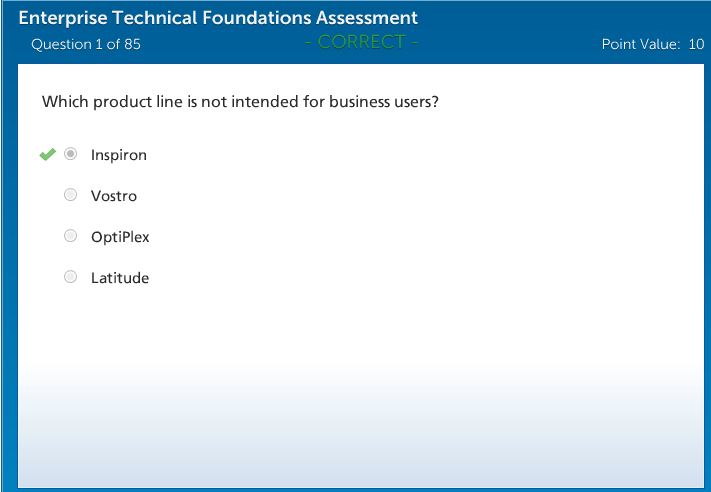The height and width of the screenshot is (492, 711).
Task: Click the word Assessment in the header
Action: 363,18
